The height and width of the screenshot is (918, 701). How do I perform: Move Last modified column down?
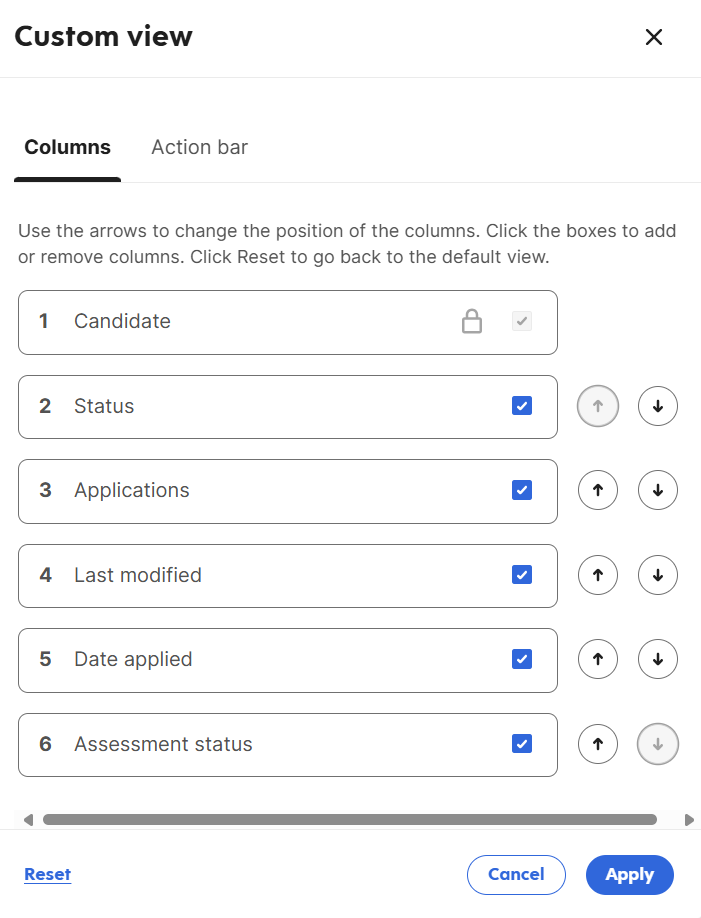click(658, 575)
